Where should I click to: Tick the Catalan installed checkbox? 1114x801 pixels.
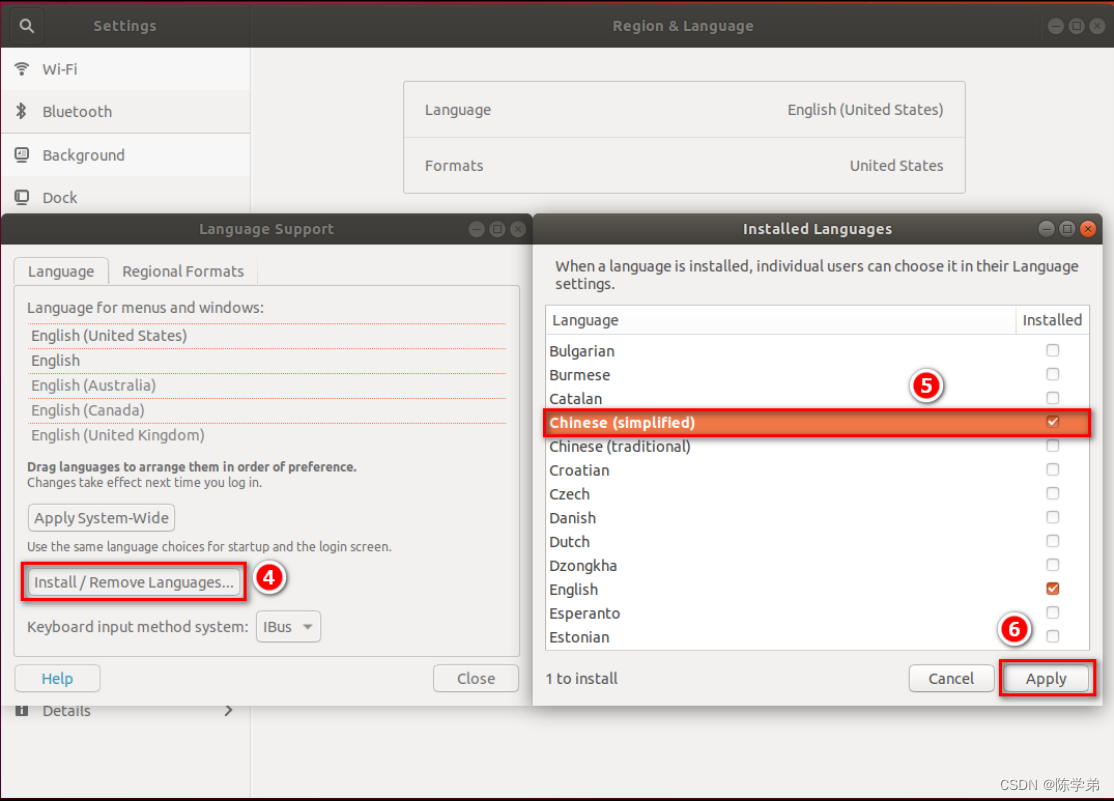(x=1053, y=398)
